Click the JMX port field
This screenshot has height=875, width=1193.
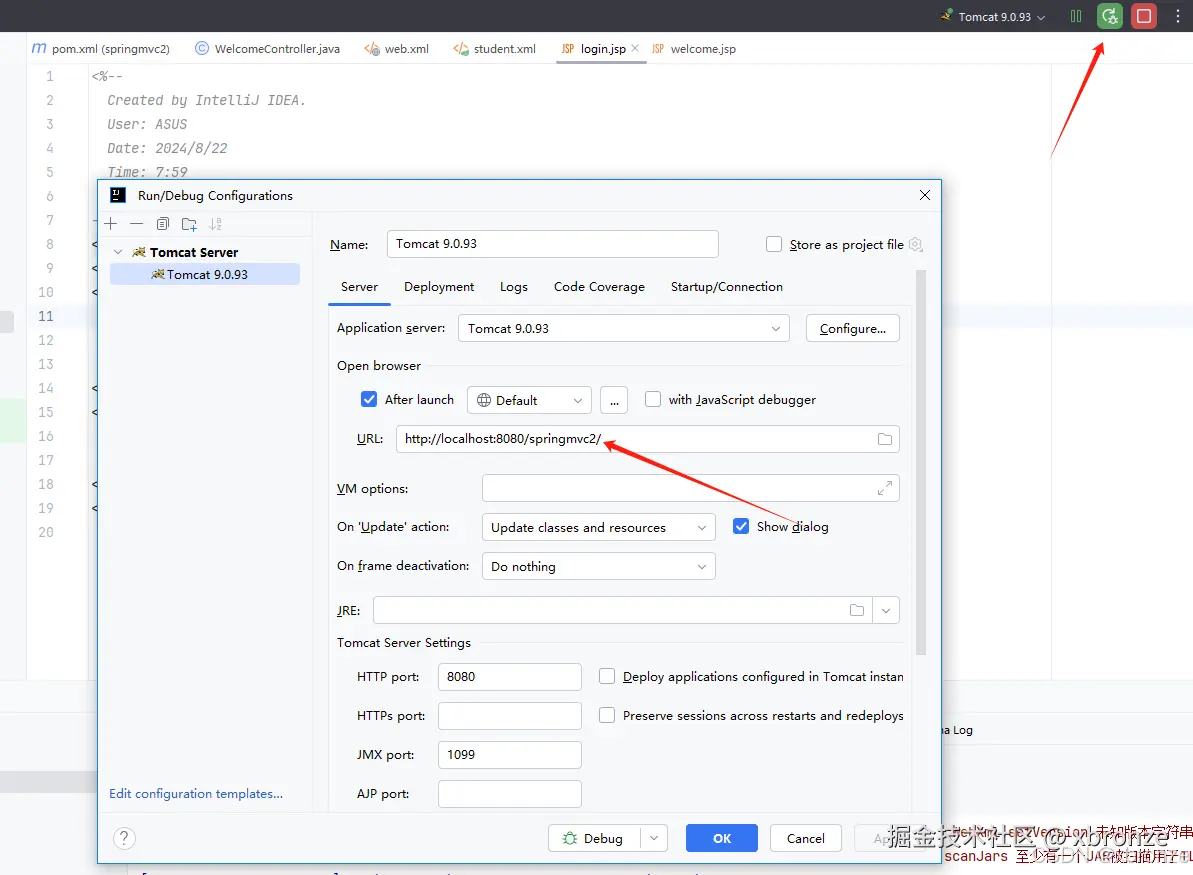510,755
